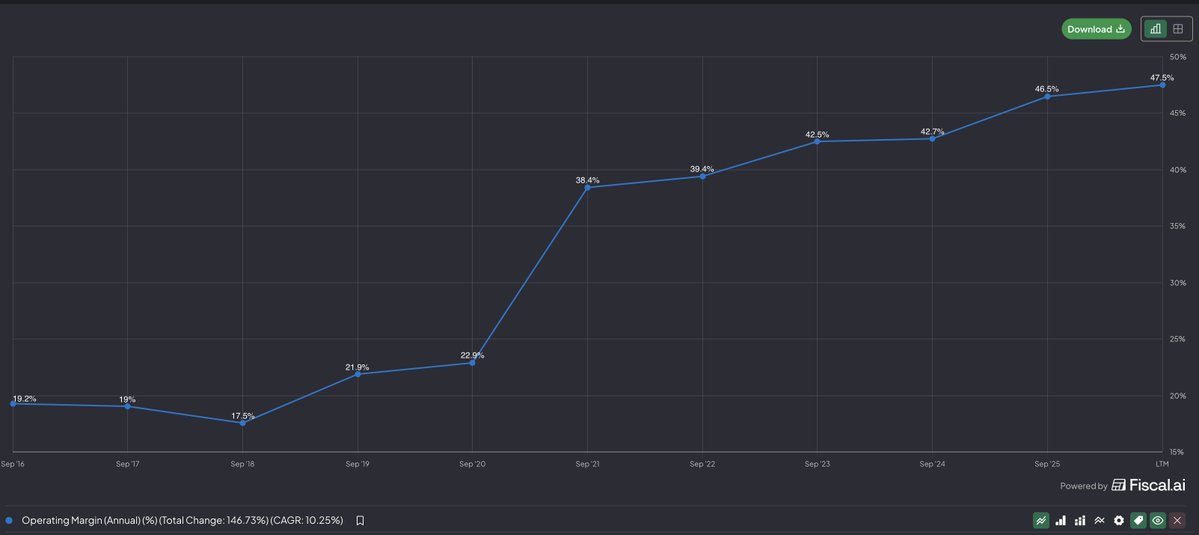The width and height of the screenshot is (1199, 535).
Task: Download the operating margin chart
Action: pos(1096,29)
